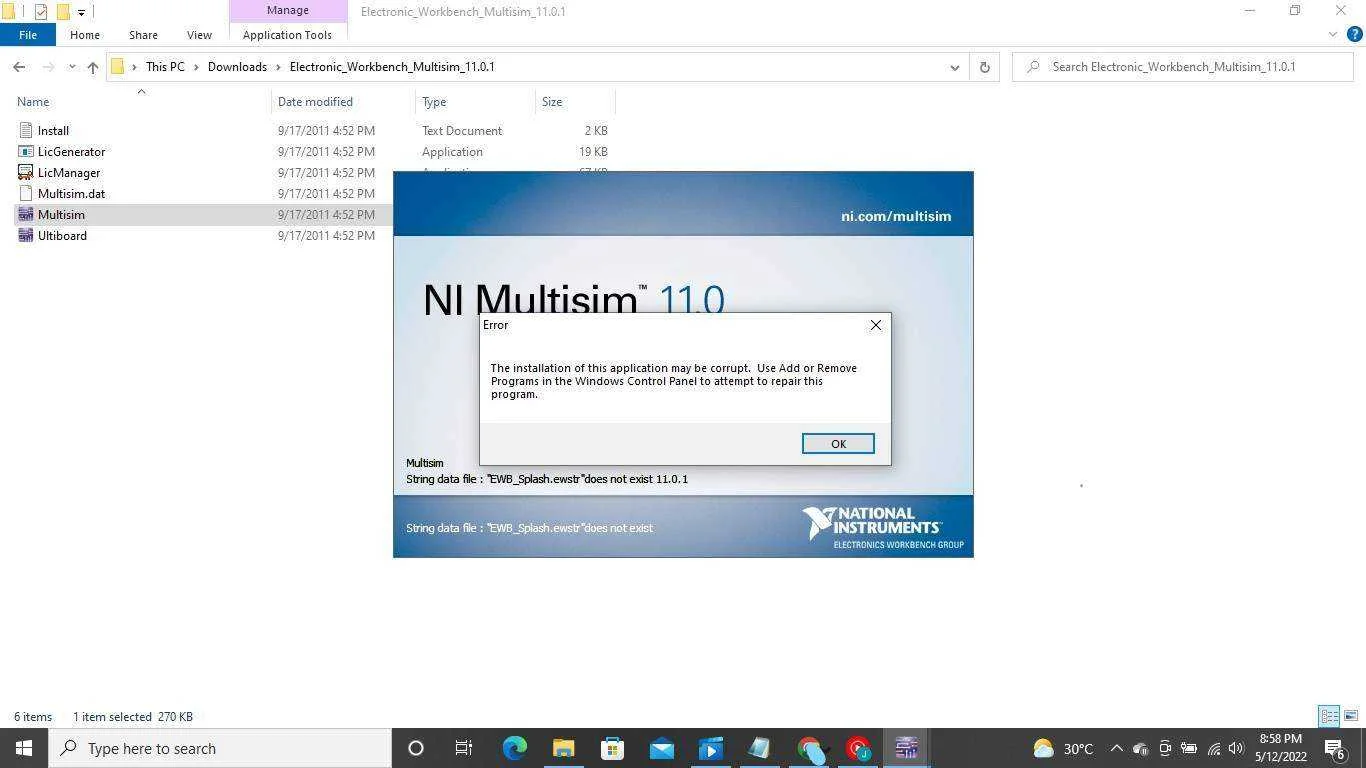1366x768 pixels.
Task: Select the Multisim application file name
Action: pos(61,215)
